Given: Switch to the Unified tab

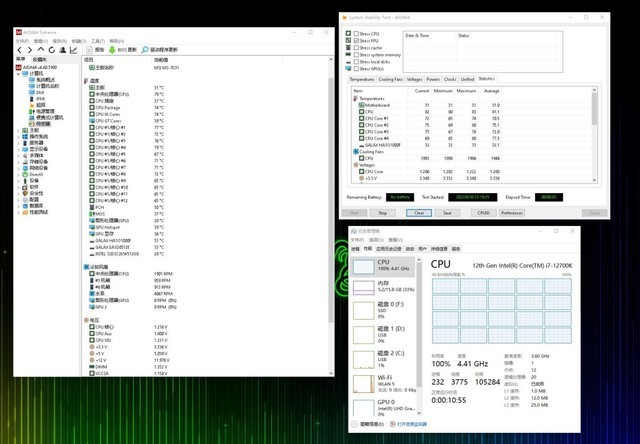Looking at the screenshot, I should coord(467,79).
